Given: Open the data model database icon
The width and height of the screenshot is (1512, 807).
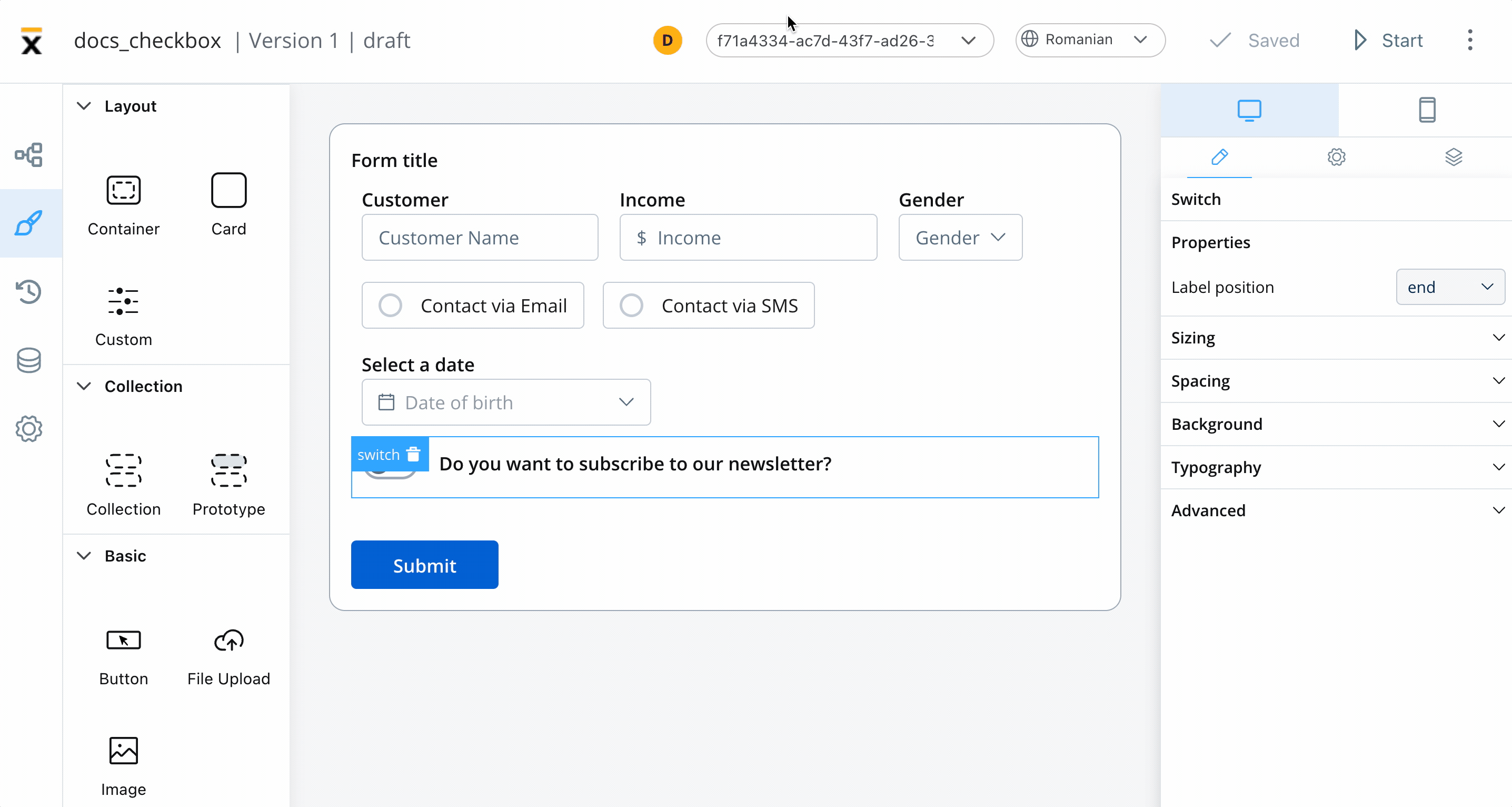Looking at the screenshot, I should click(29, 360).
